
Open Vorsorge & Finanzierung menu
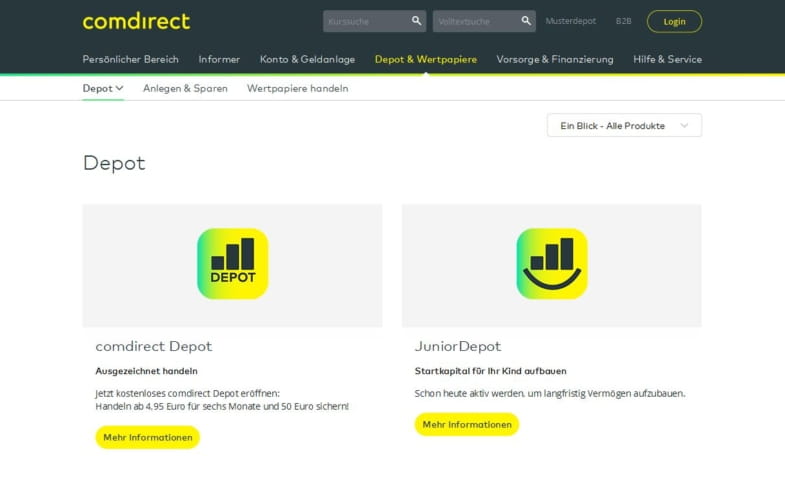click(x=555, y=59)
